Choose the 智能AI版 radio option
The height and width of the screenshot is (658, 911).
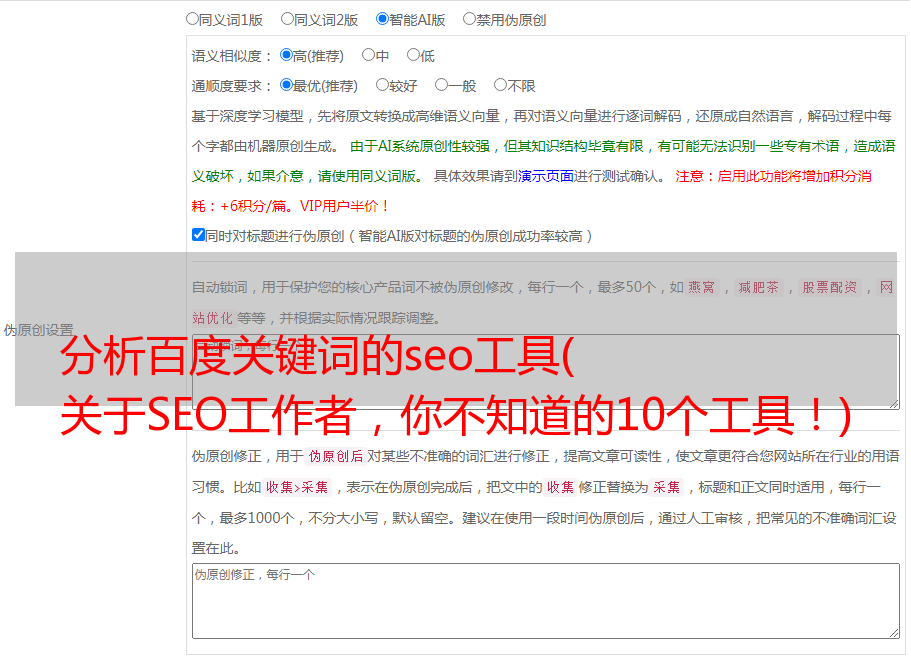(382, 19)
